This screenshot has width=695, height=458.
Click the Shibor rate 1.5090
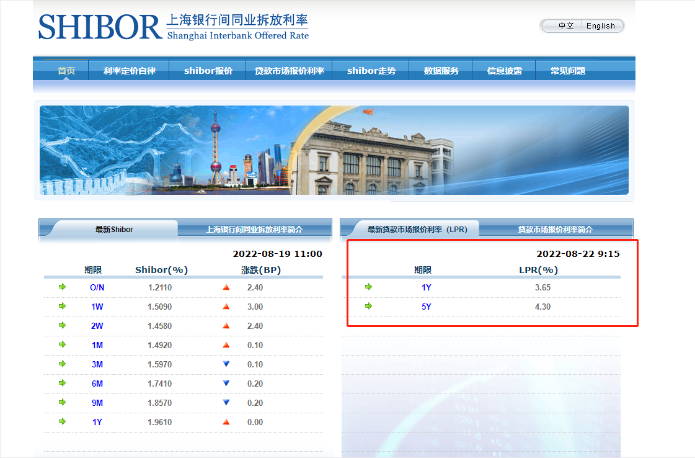click(160, 306)
